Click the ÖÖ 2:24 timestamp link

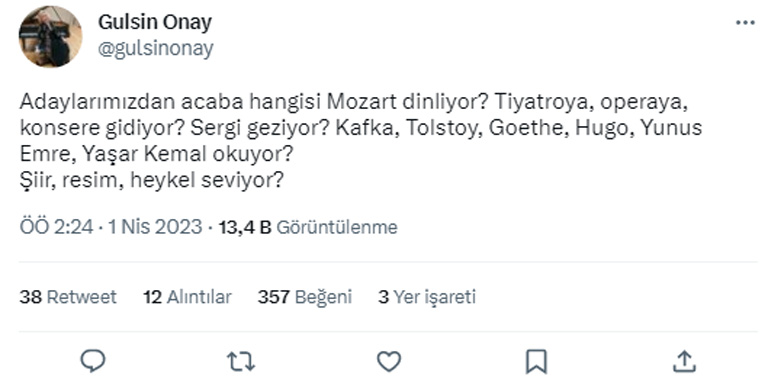click(56, 227)
